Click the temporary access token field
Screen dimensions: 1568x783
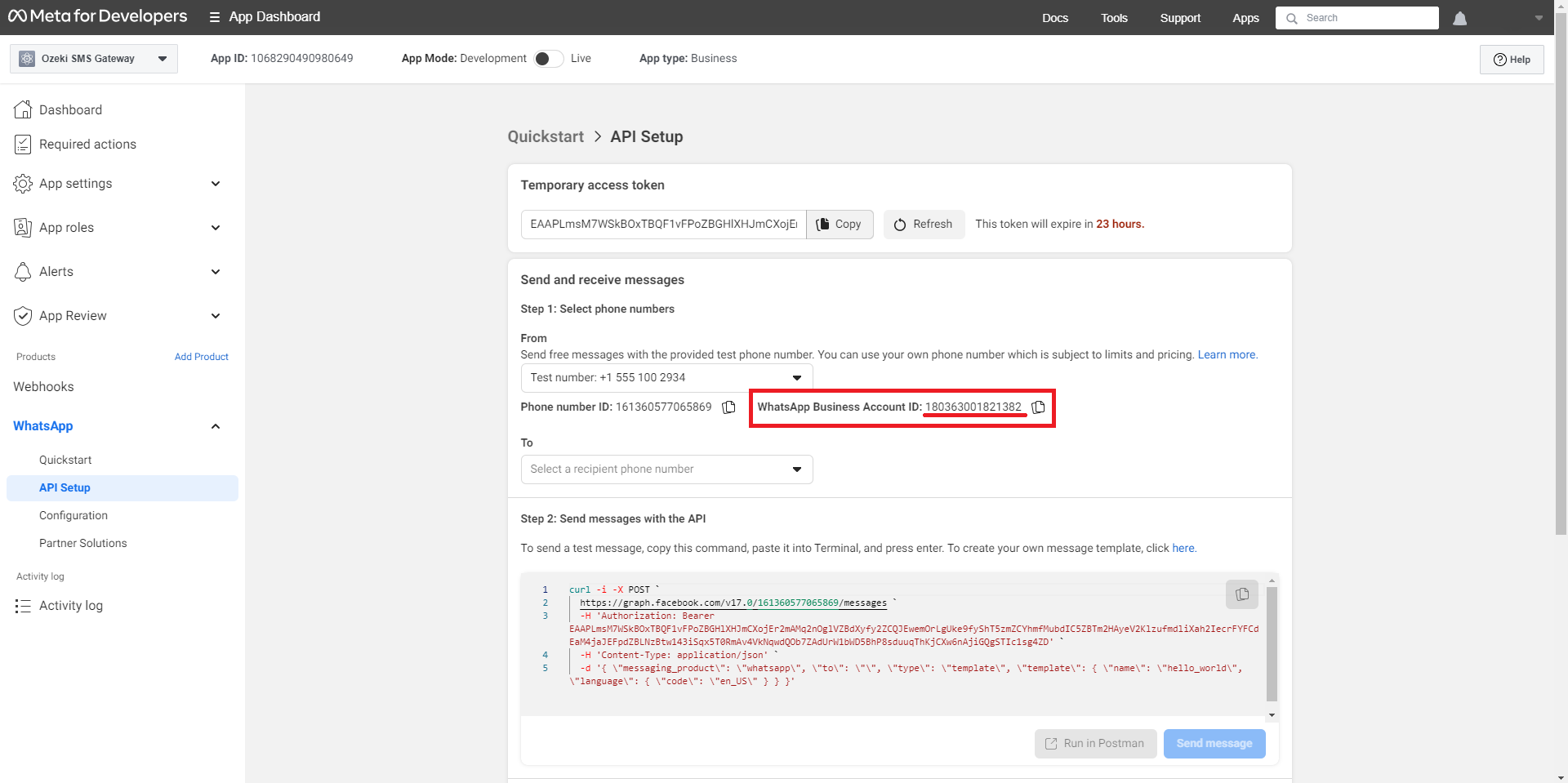(663, 225)
